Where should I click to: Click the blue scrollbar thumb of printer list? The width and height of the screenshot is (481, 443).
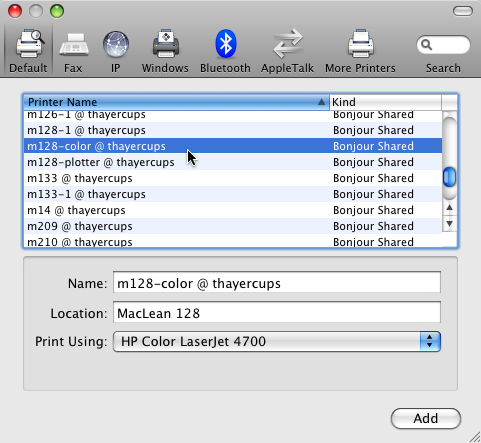pyautogui.click(x=449, y=177)
